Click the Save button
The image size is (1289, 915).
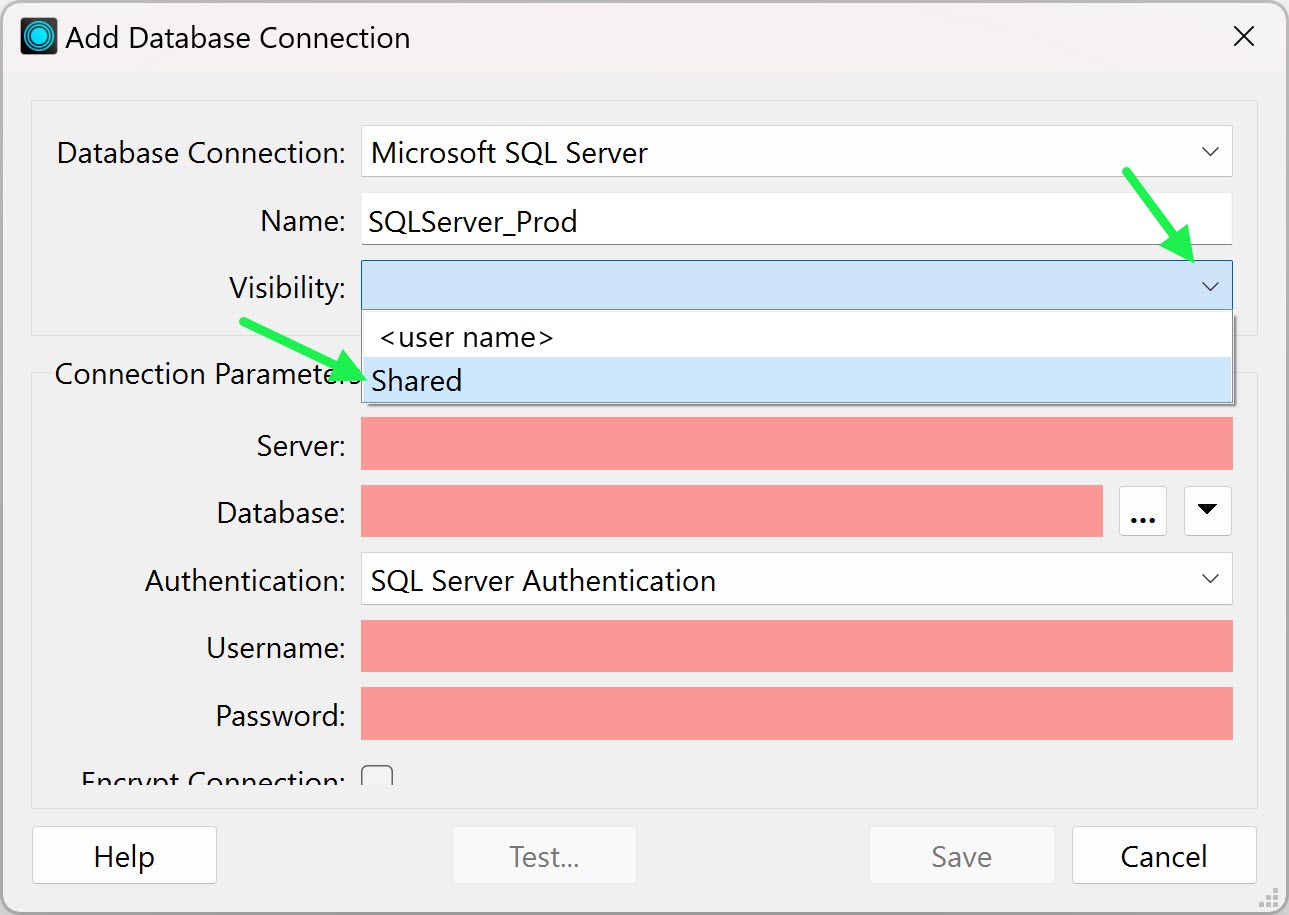click(x=961, y=856)
